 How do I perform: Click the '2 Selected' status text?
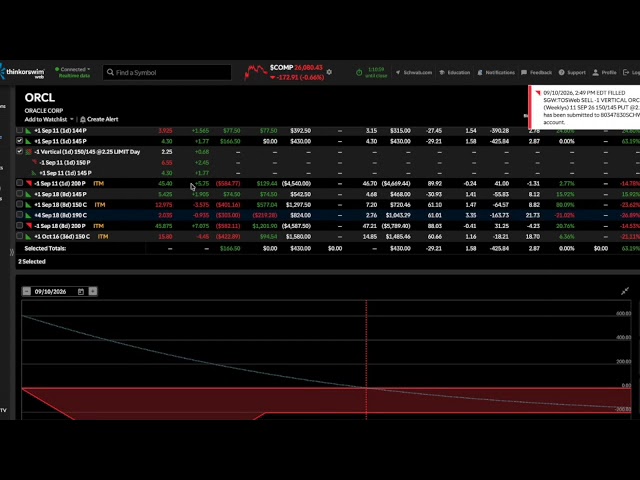32,262
